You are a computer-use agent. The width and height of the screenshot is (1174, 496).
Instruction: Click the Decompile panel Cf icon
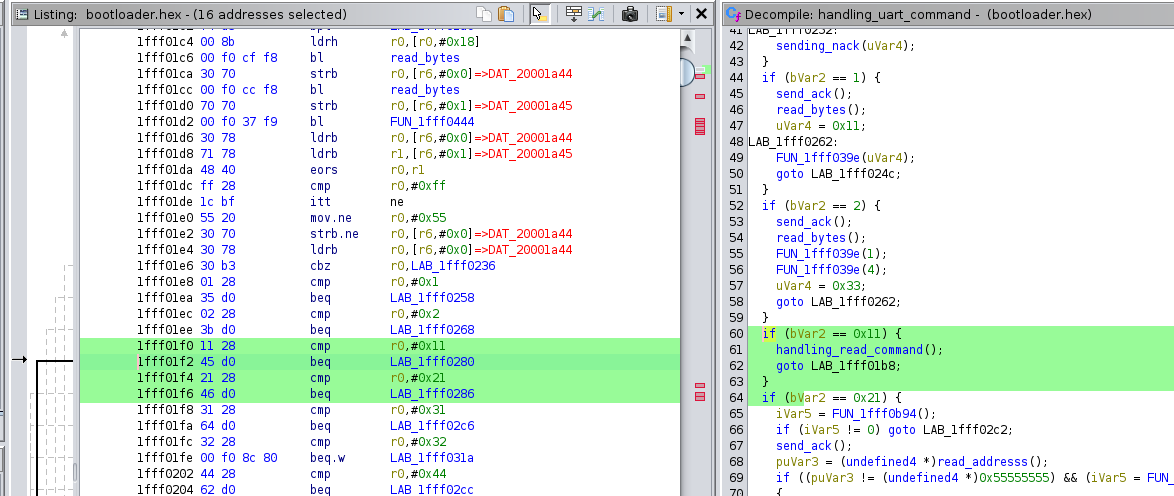[732, 14]
